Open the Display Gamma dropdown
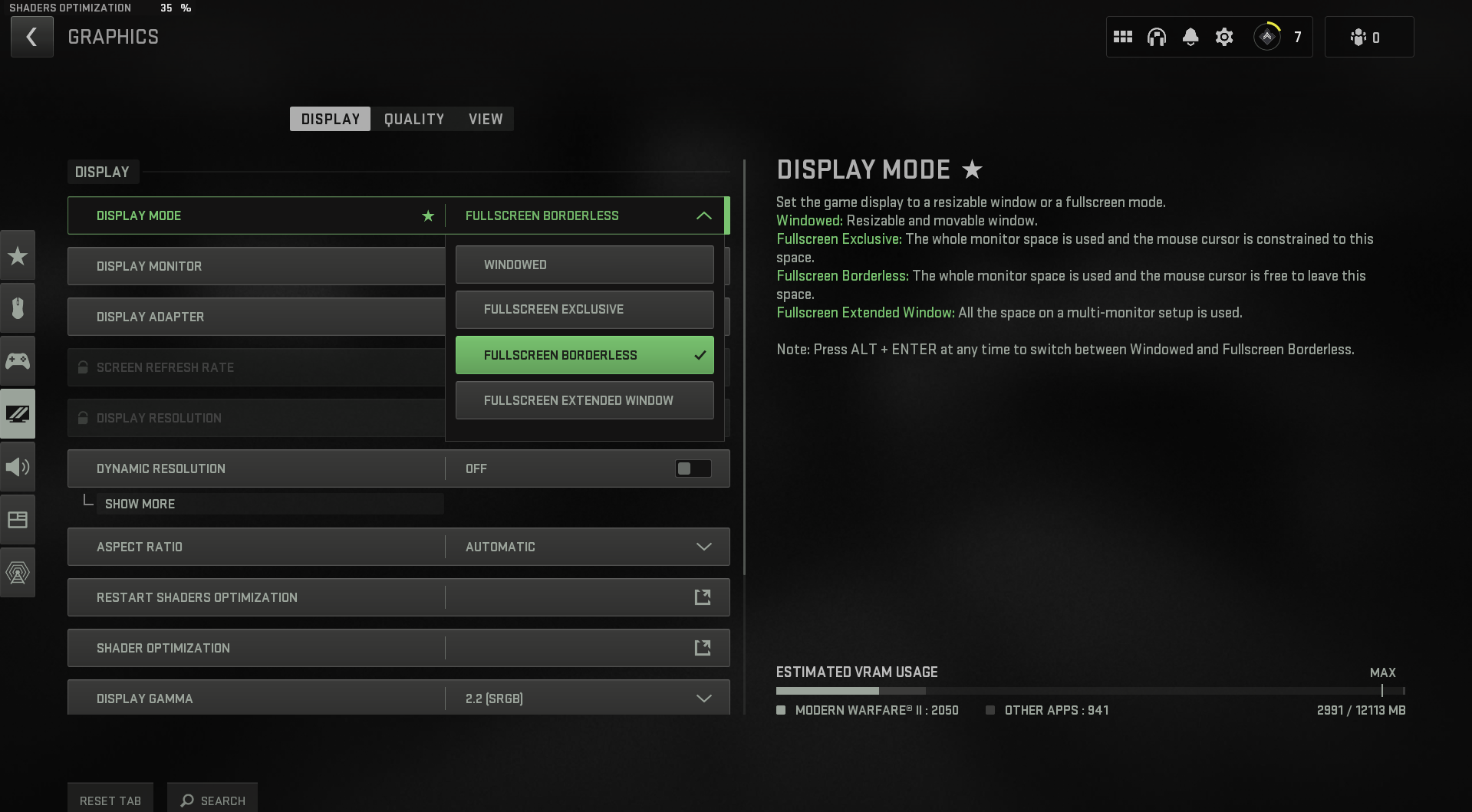The width and height of the screenshot is (1472, 812). pyautogui.click(x=703, y=698)
